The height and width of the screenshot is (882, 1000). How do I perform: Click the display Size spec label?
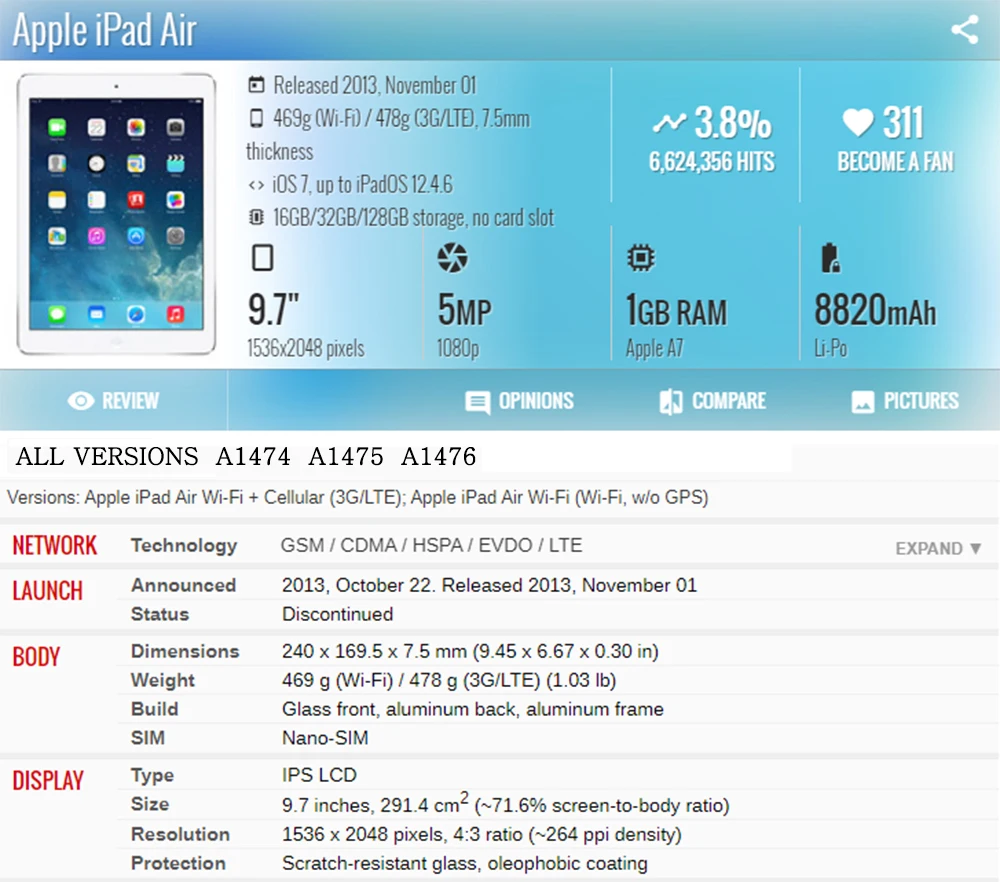(150, 804)
